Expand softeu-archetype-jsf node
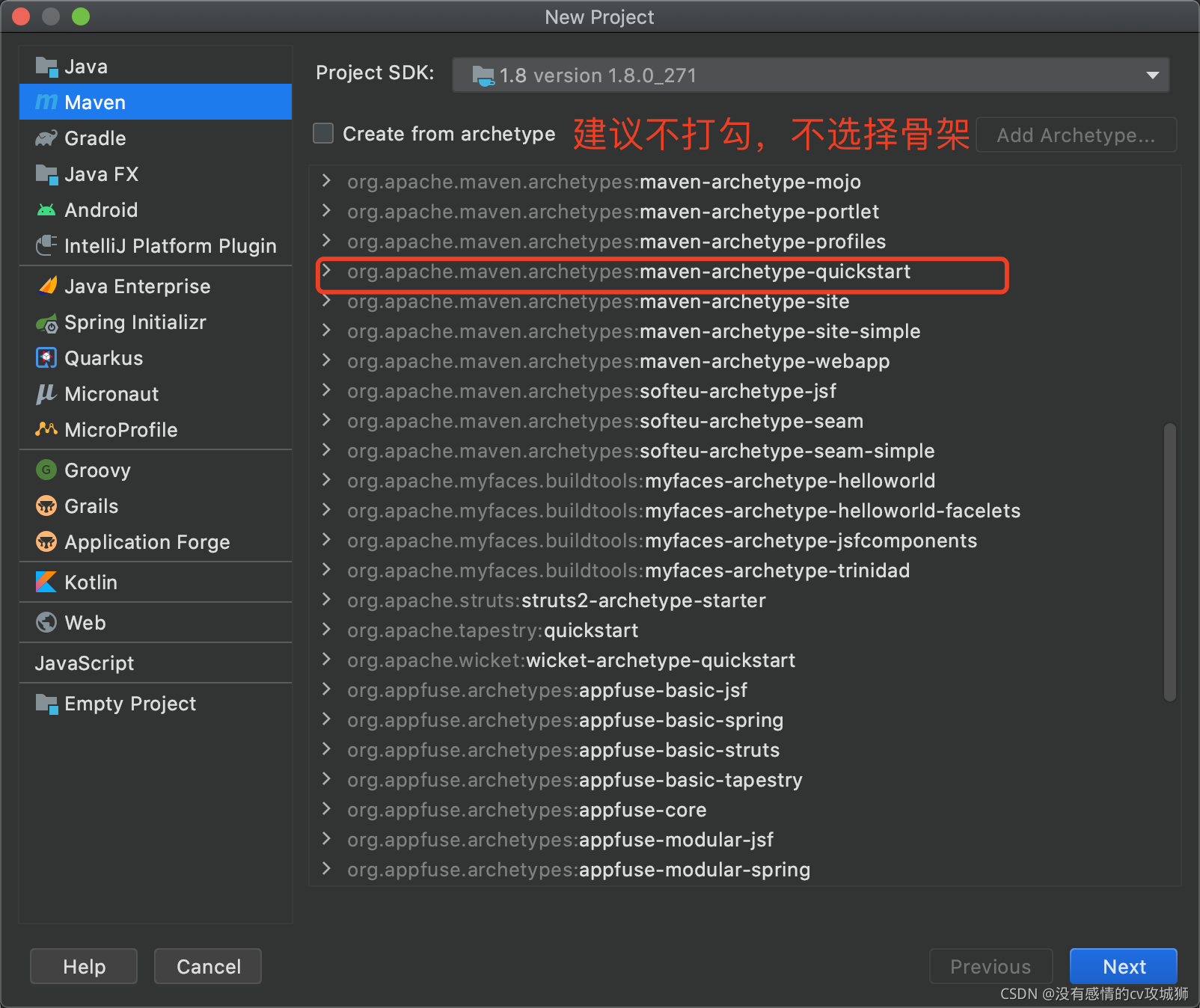1200x1008 pixels. [326, 390]
